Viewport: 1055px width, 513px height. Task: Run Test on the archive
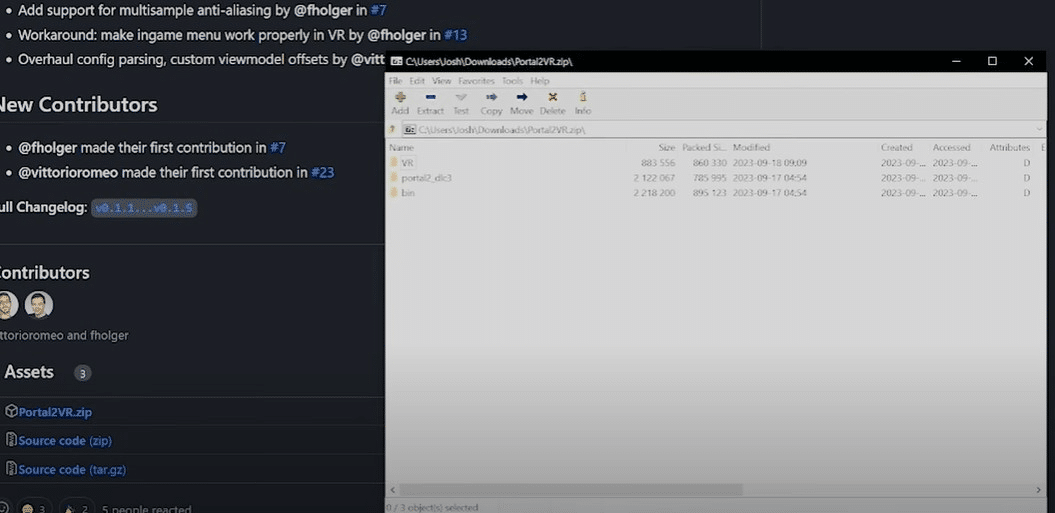[461, 98]
